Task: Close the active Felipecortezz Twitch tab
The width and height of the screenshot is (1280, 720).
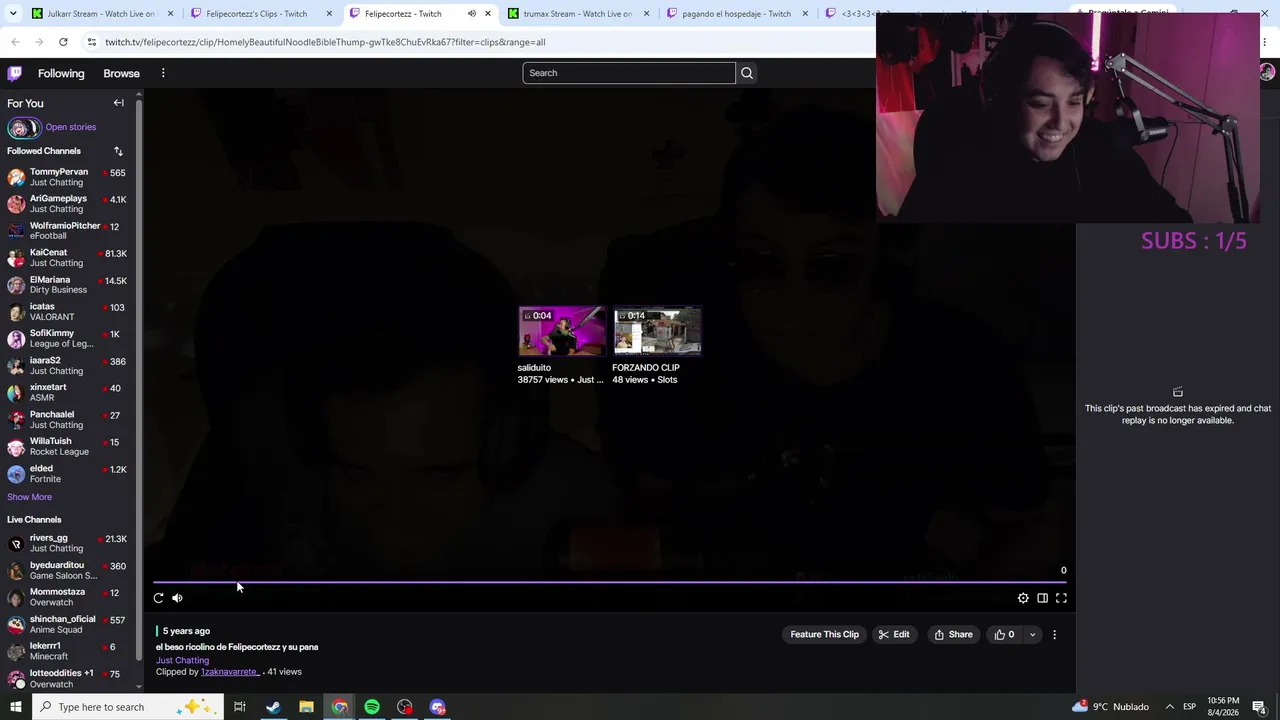Action: point(488,14)
